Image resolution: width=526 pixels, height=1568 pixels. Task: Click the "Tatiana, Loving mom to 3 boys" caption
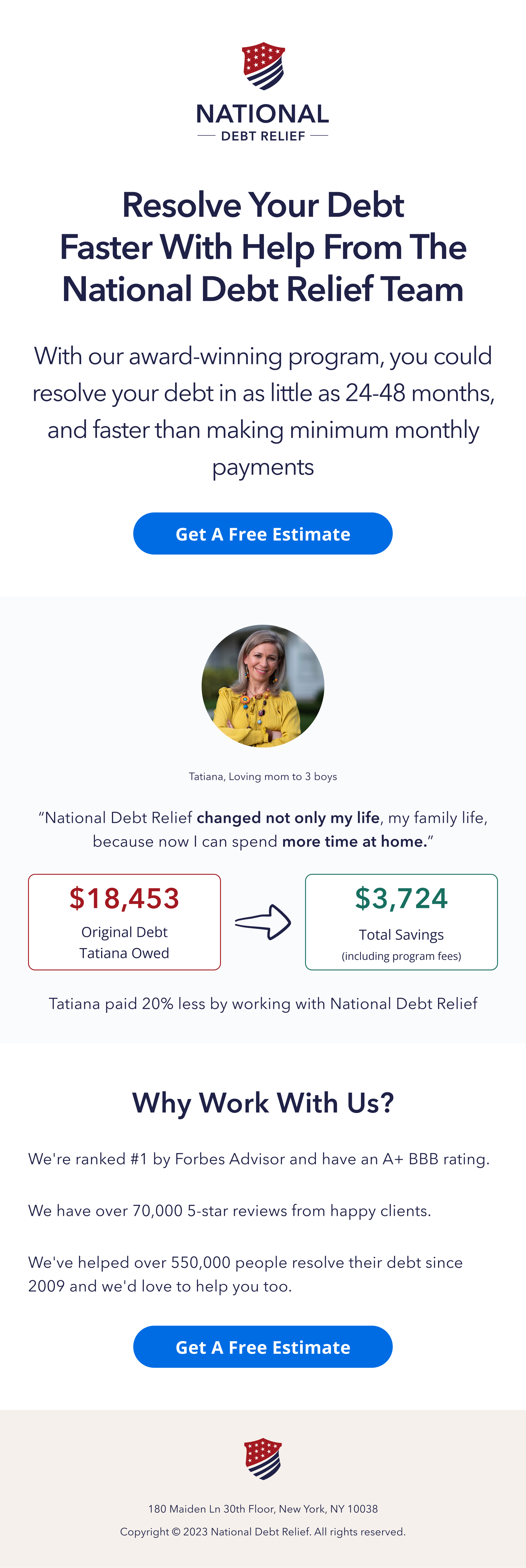pos(263,777)
